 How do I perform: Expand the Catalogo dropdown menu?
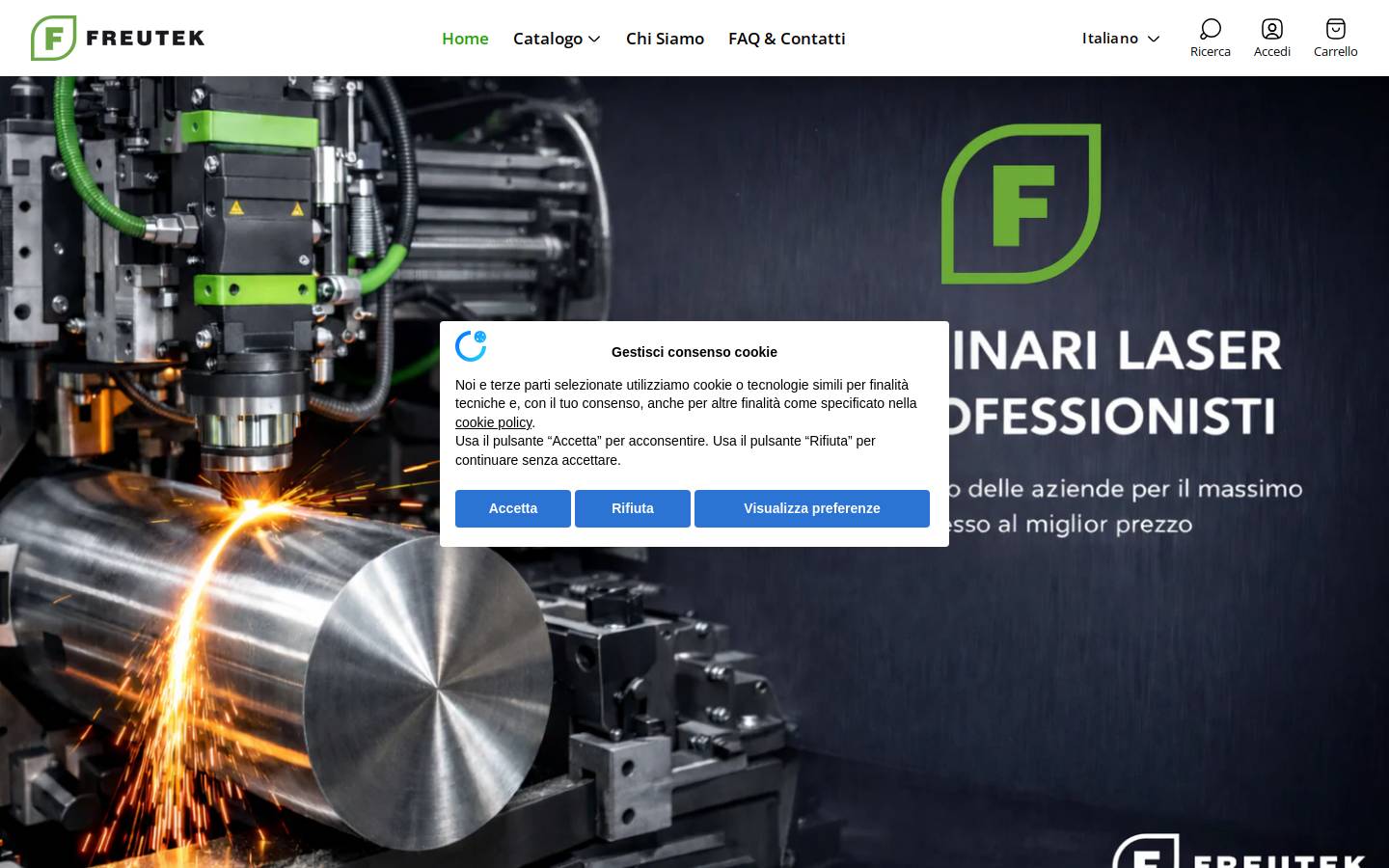(x=557, y=39)
